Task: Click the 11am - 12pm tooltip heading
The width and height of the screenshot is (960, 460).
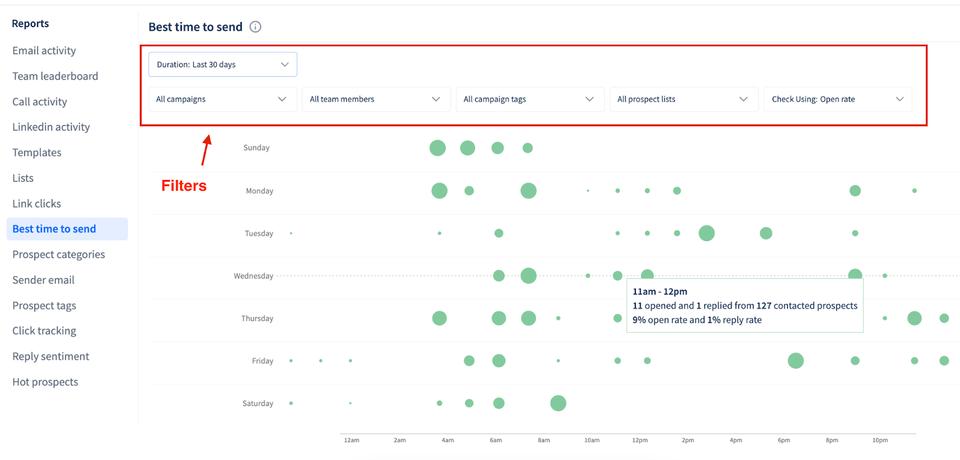Action: point(660,292)
